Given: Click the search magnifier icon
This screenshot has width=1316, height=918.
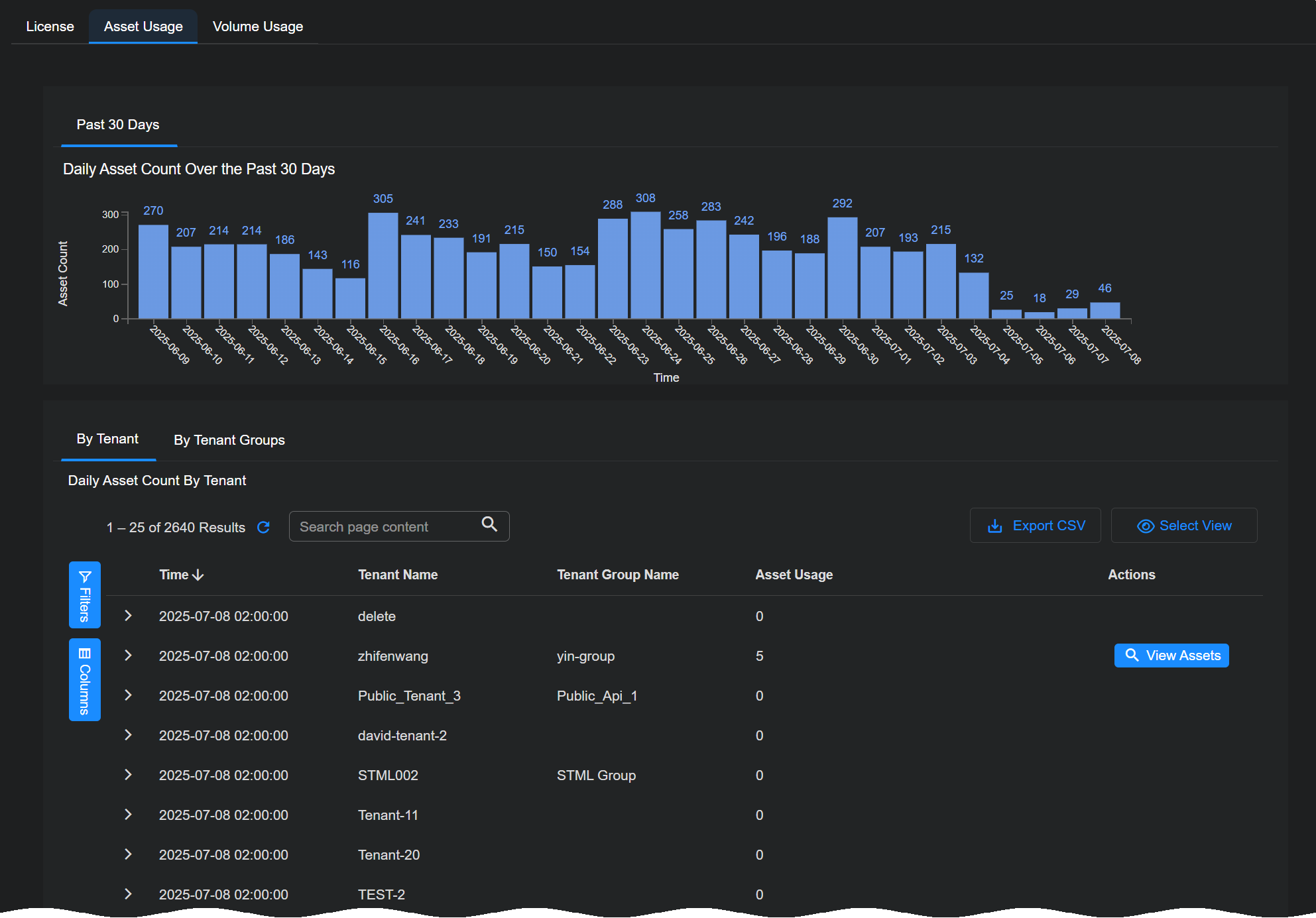Looking at the screenshot, I should [x=489, y=524].
